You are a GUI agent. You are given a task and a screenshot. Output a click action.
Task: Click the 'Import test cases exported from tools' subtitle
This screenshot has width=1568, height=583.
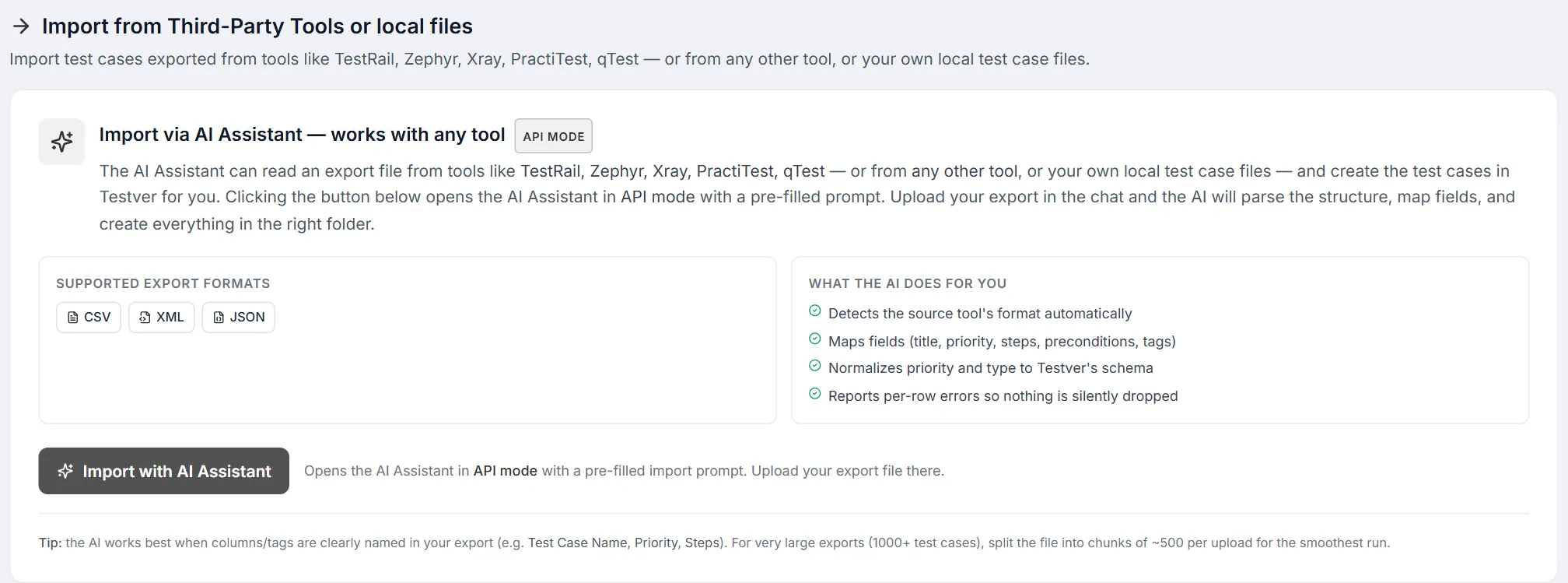[549, 59]
